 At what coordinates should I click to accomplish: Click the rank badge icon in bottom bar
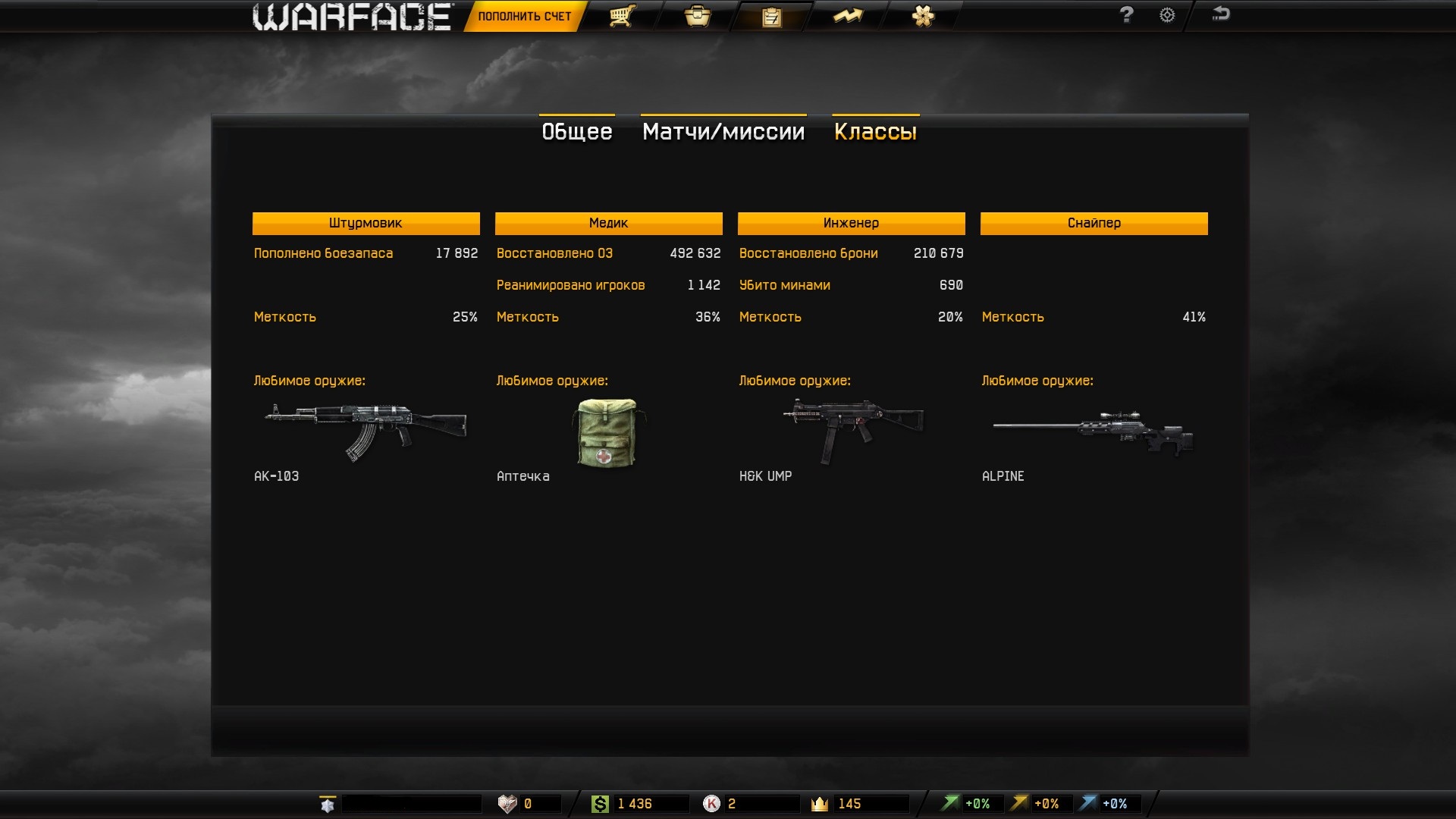pyautogui.click(x=328, y=804)
